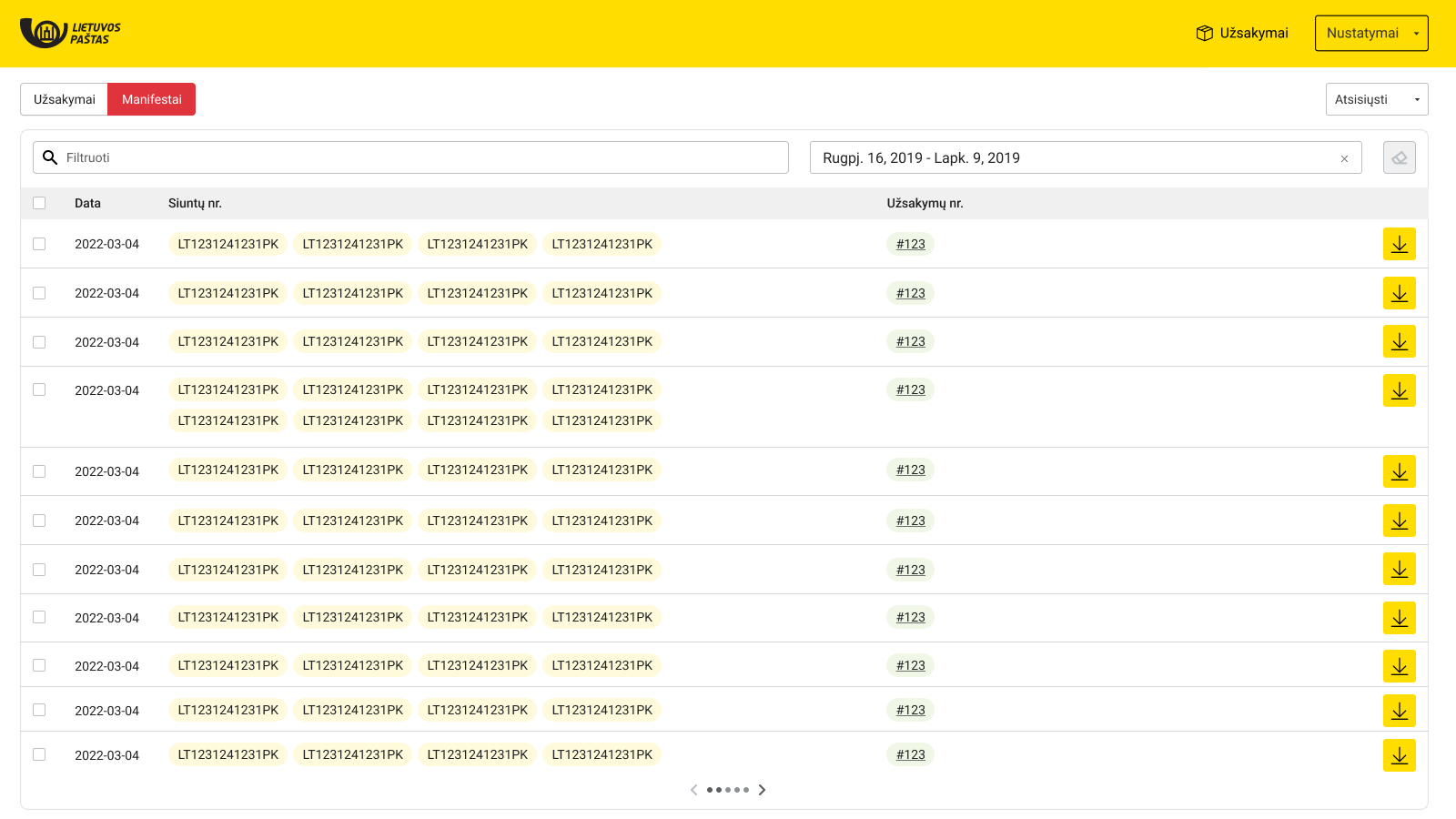Screen dimensions: 1456x819
Task: Download manifest in row with two lines of shipments
Action: pyautogui.click(x=1400, y=390)
